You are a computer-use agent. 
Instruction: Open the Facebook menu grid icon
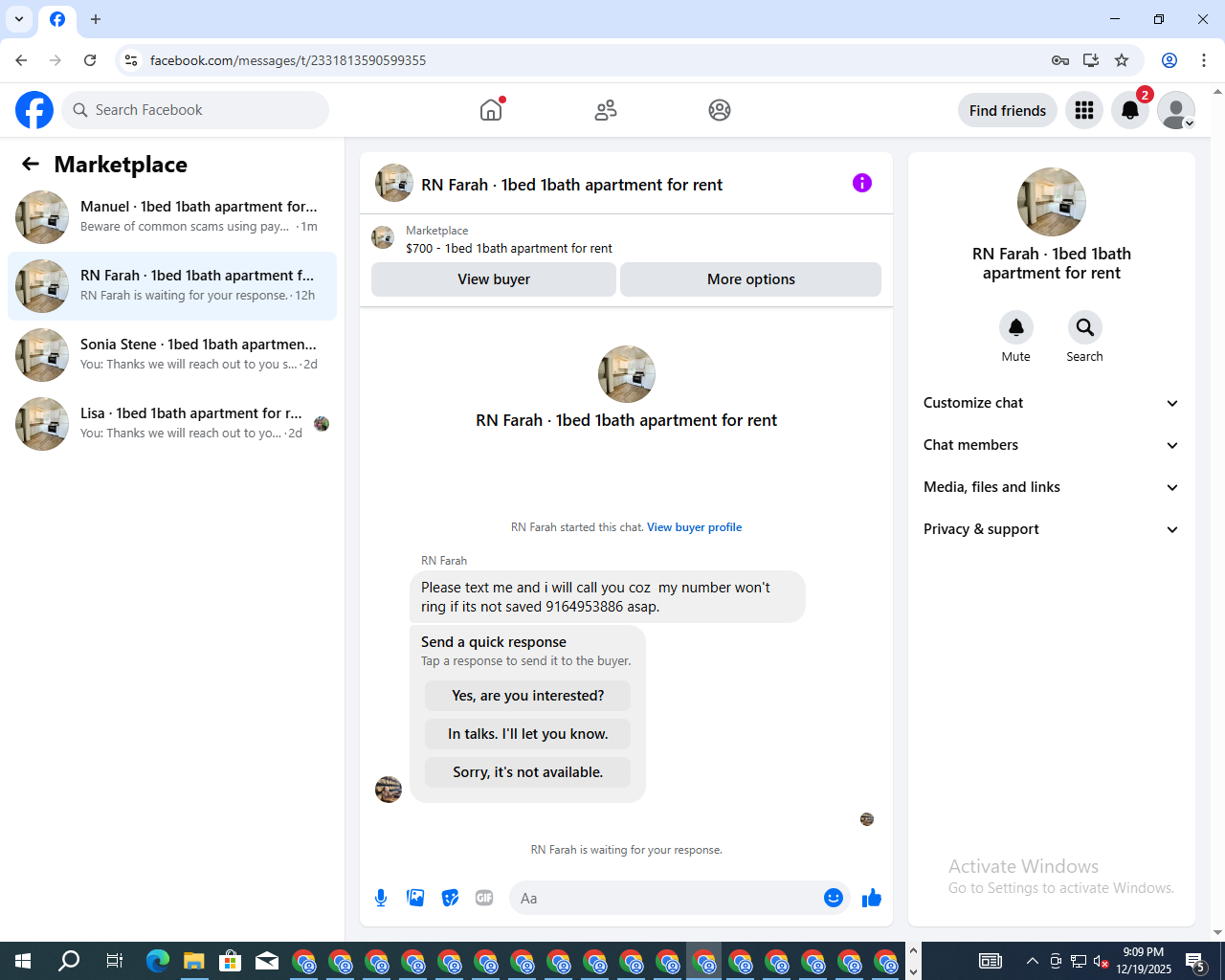click(x=1084, y=110)
